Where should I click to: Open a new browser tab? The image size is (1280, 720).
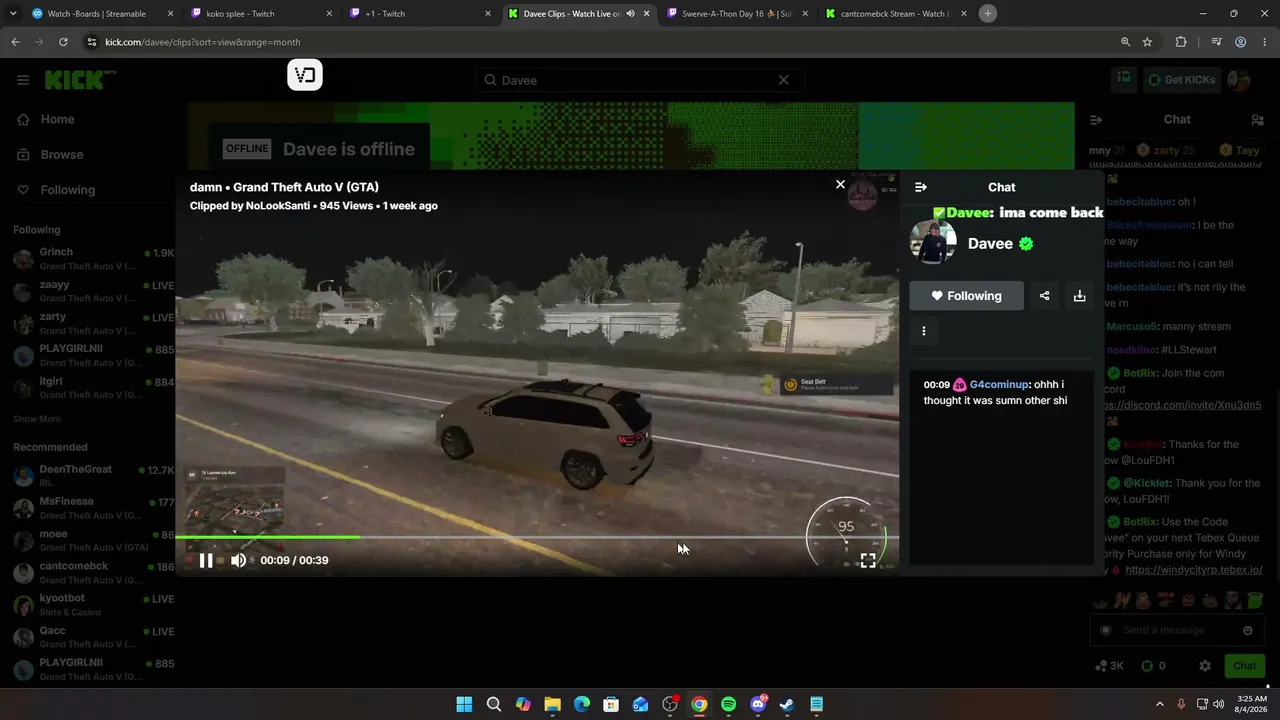tap(988, 13)
